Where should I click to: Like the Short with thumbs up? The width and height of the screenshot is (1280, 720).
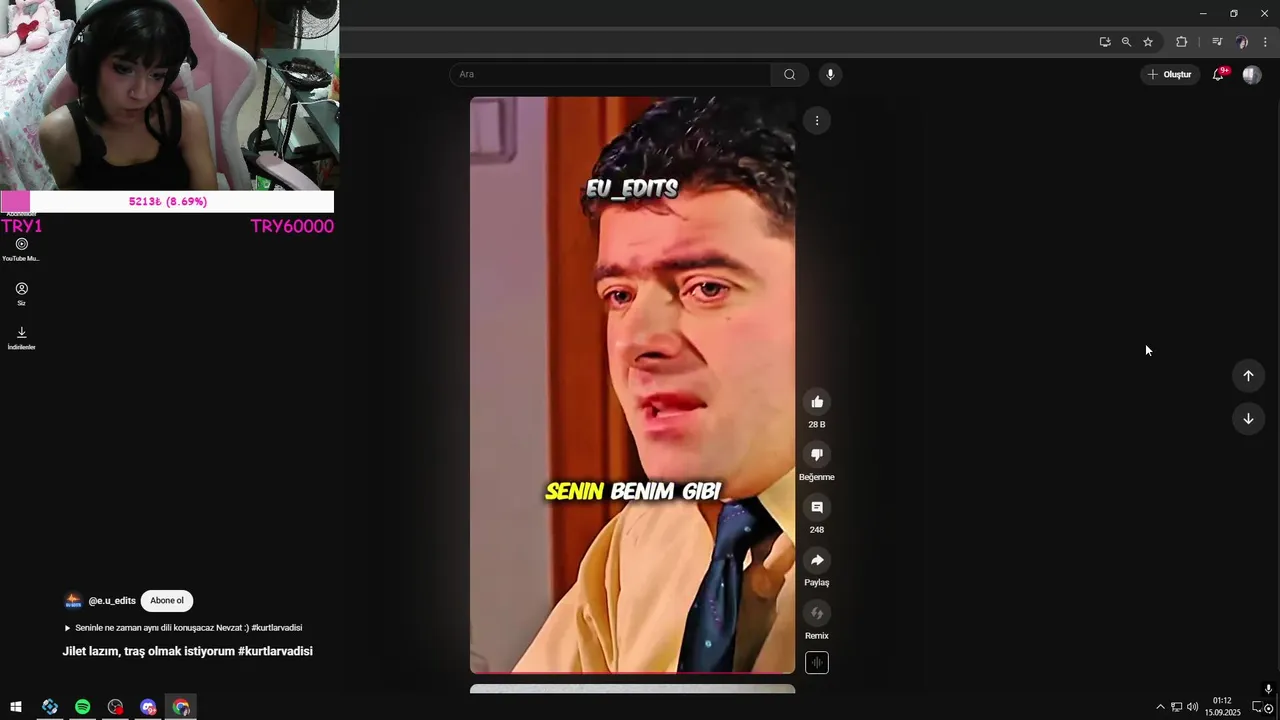click(x=817, y=402)
